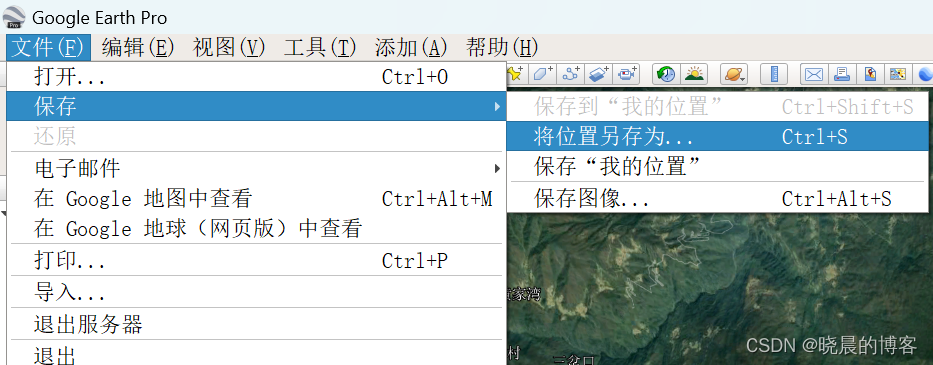This screenshot has width=933, height=365.
Task: Open the 工具(T) menu
Action: 320,48
